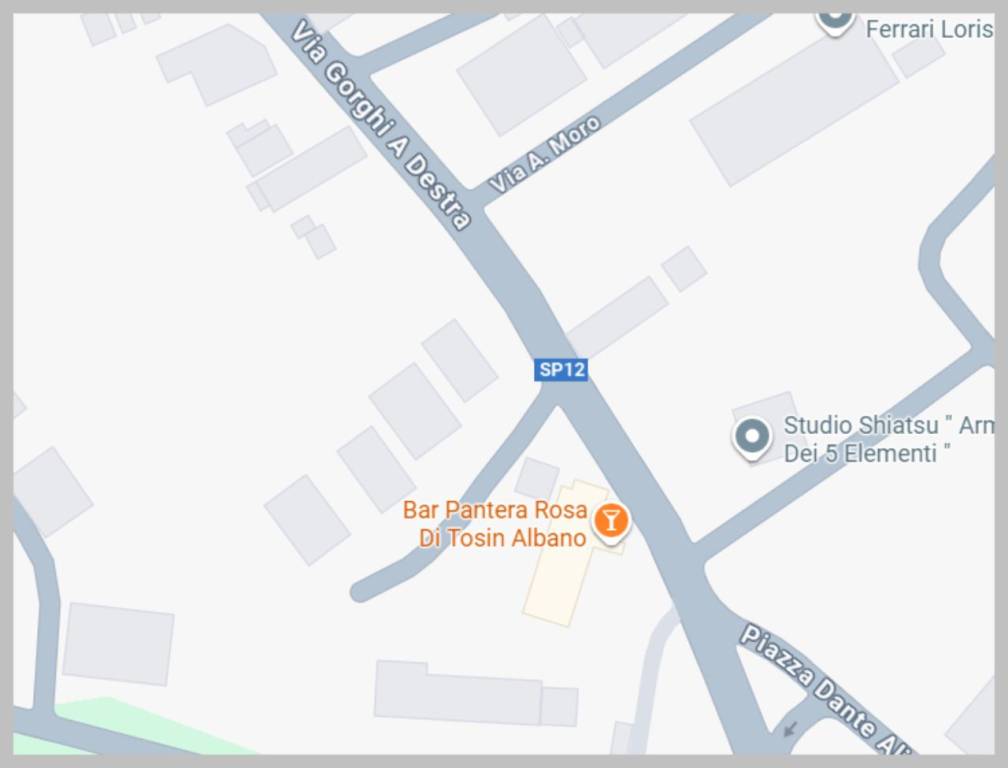Click the light gray path south of the bar
Viewport: 1008px width, 768px height.
coord(649,681)
